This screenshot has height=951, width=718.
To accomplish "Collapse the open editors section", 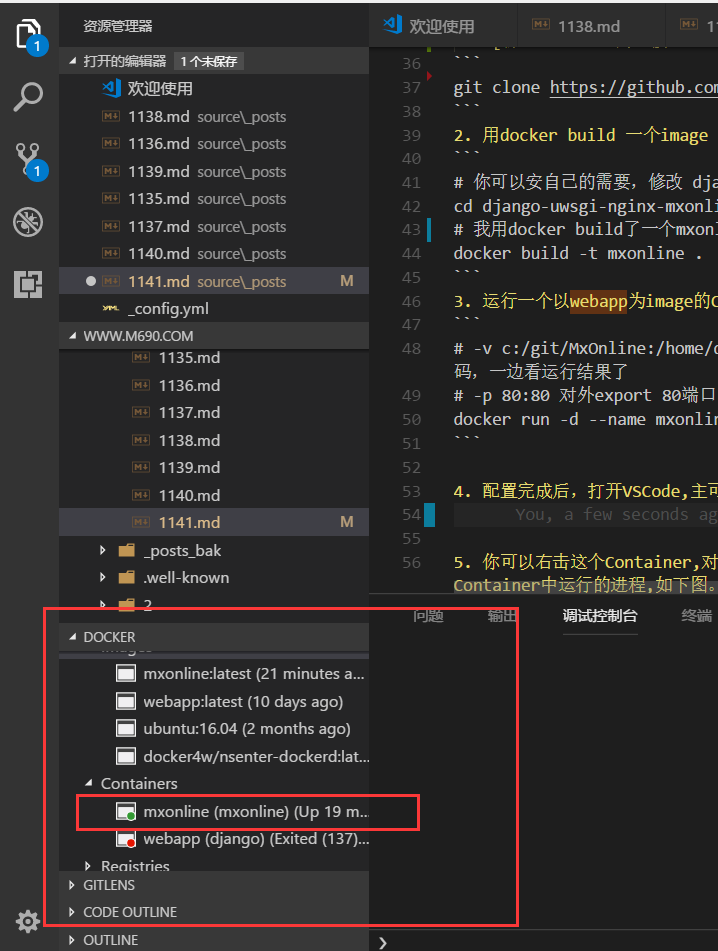I will 73,61.
